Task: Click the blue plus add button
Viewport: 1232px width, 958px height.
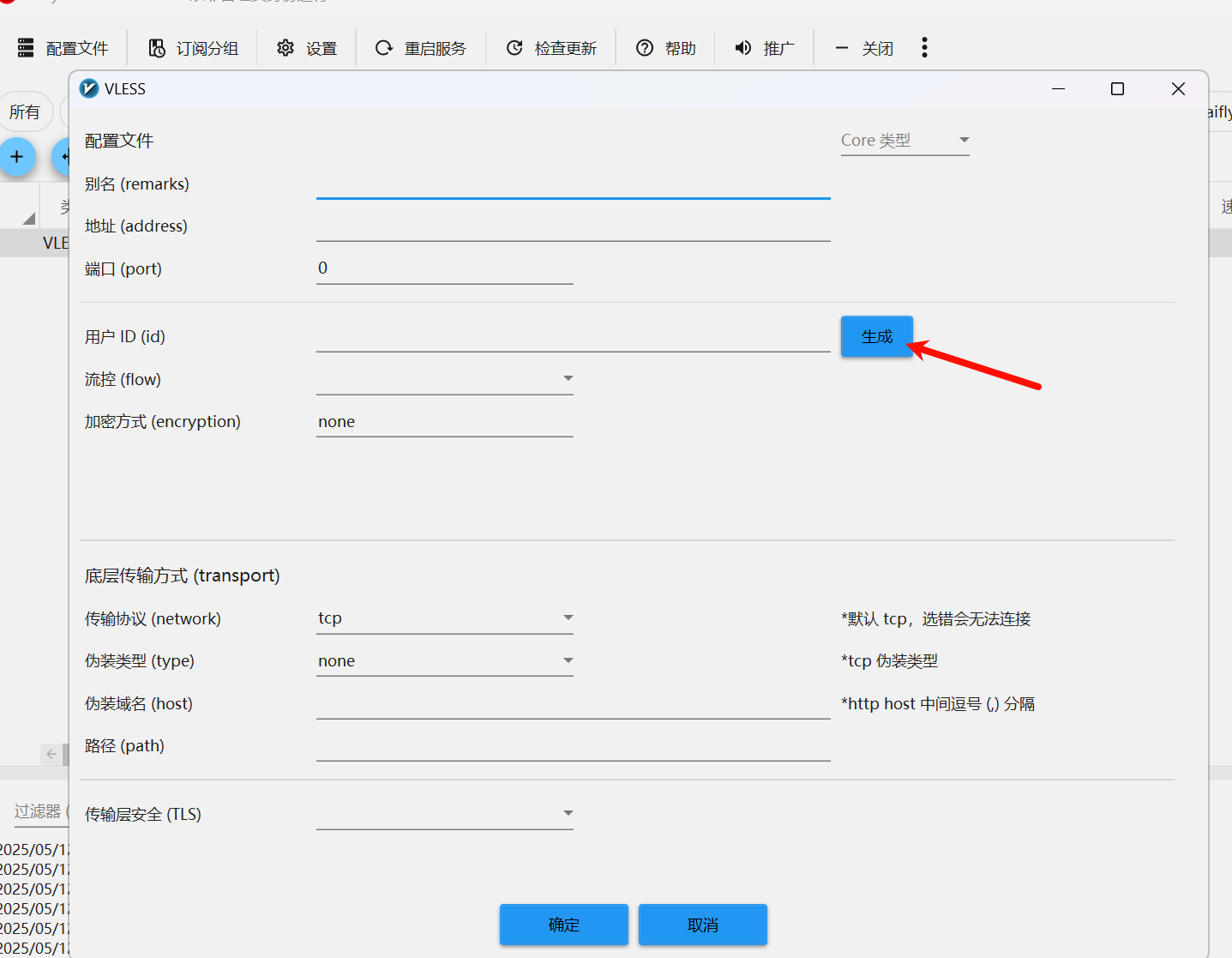Action: (17, 157)
